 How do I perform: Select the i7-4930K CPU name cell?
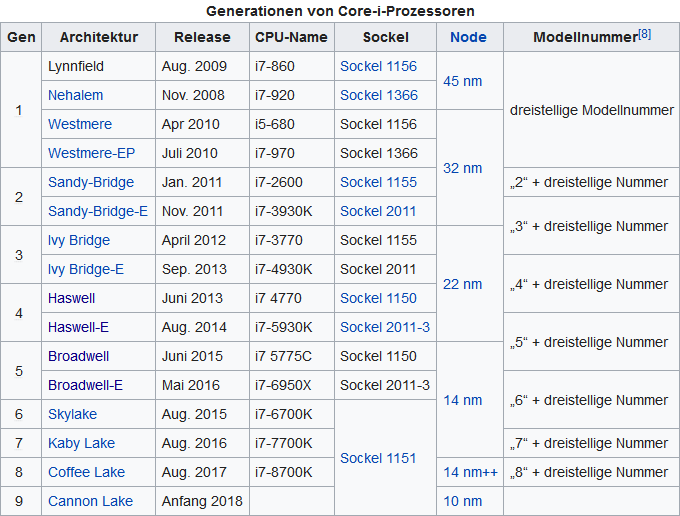click(x=291, y=269)
